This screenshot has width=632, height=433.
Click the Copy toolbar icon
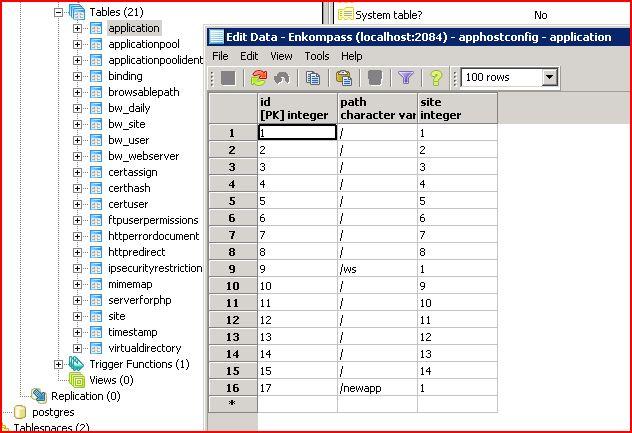click(312, 78)
